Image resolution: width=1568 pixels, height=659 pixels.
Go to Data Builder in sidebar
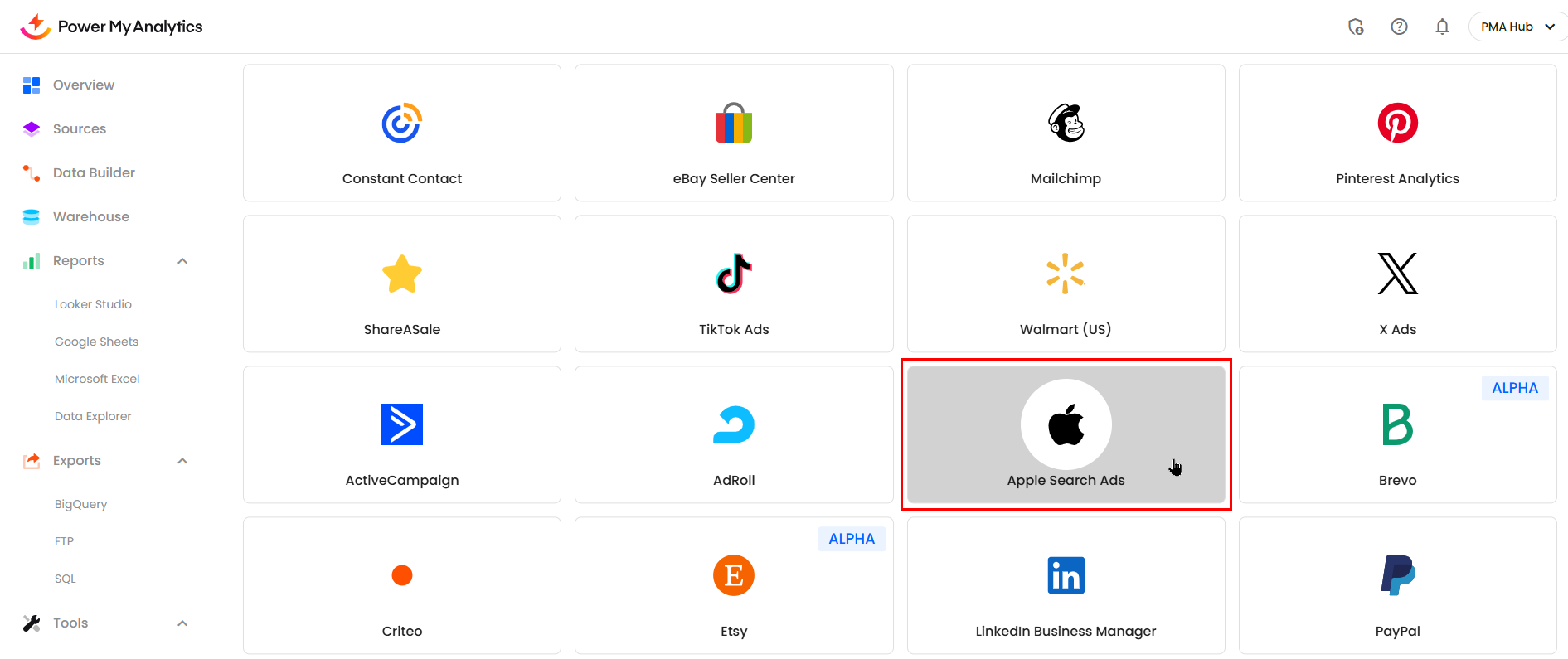pos(94,172)
